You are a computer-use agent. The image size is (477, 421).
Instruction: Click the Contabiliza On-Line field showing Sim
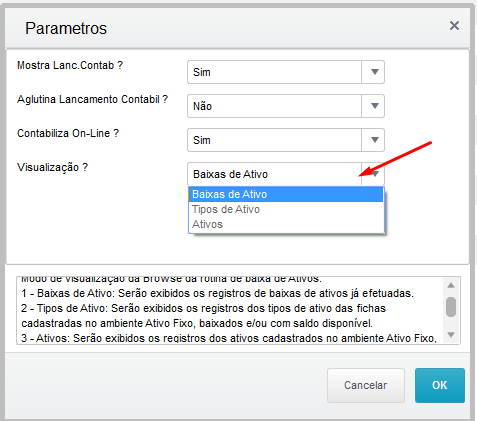[274, 140]
